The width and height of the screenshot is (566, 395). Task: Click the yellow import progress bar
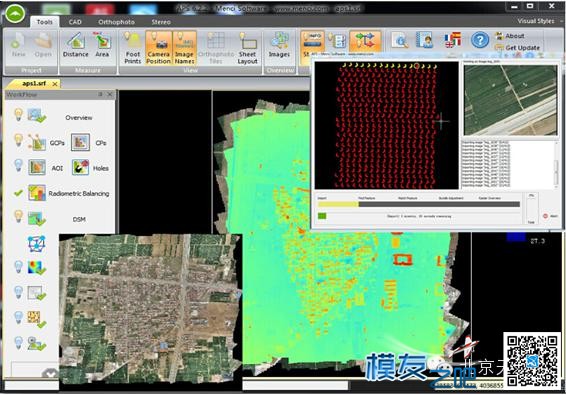[x=338, y=204]
